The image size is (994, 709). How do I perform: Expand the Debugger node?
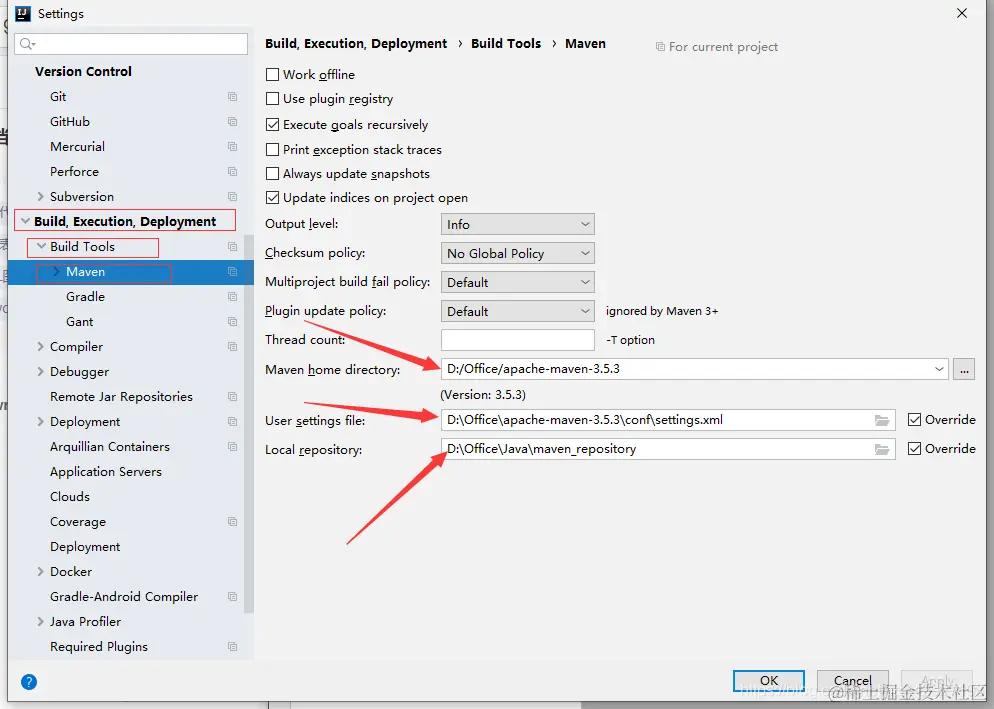[41, 372]
